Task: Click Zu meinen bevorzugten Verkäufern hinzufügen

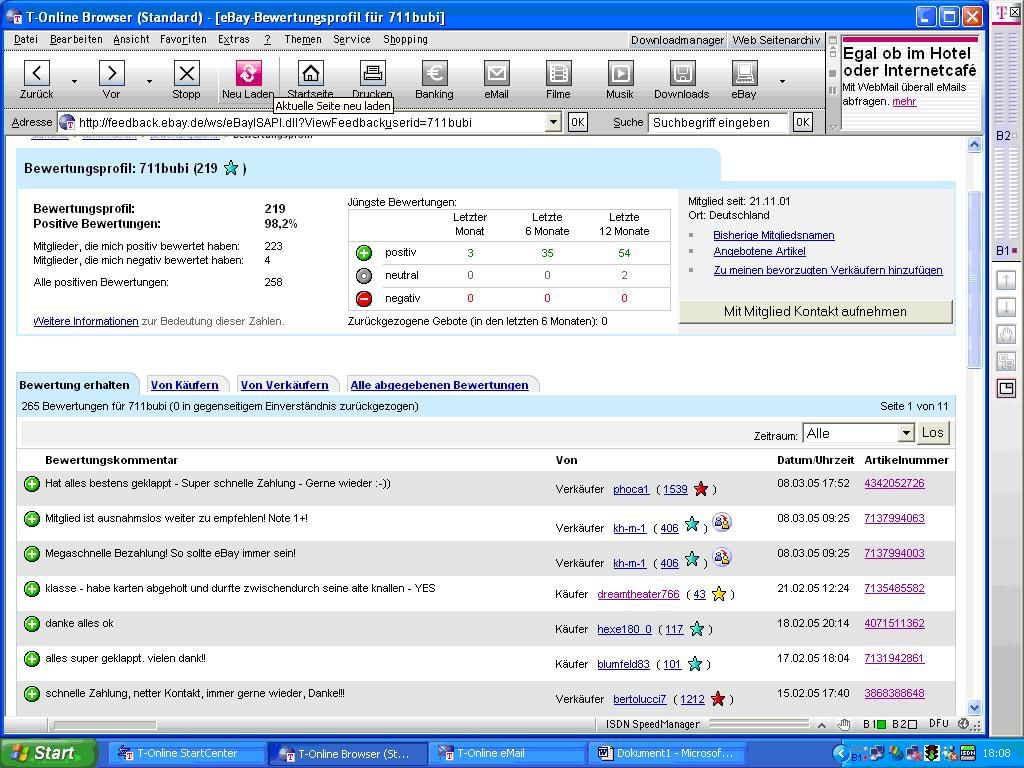Action: coord(828,270)
